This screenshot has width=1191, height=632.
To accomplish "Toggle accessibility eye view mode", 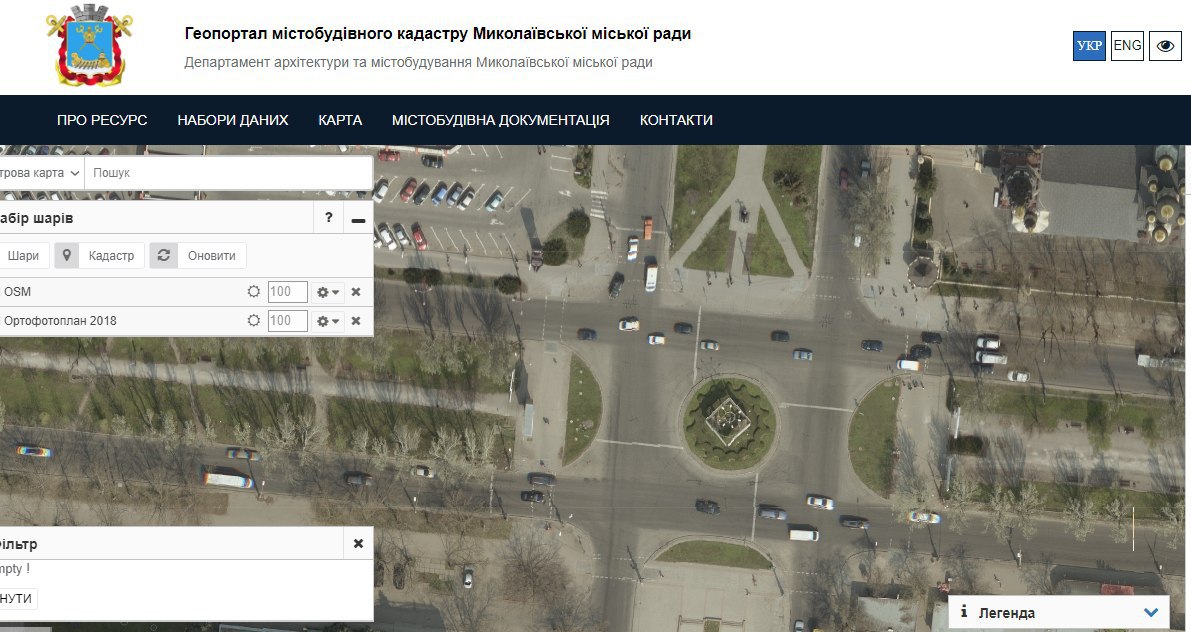I will point(1165,46).
